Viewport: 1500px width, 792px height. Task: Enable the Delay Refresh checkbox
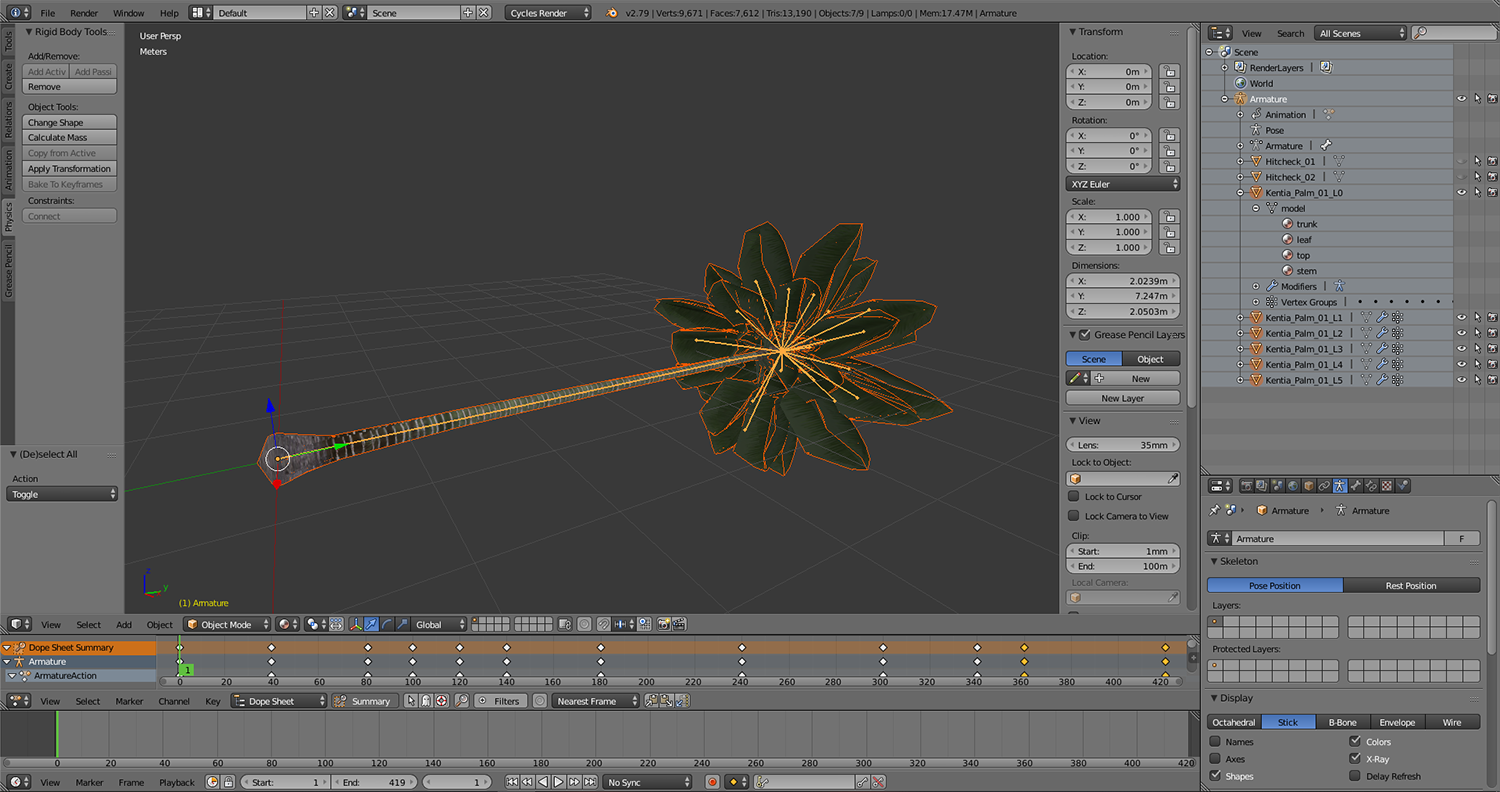pyautogui.click(x=1355, y=776)
